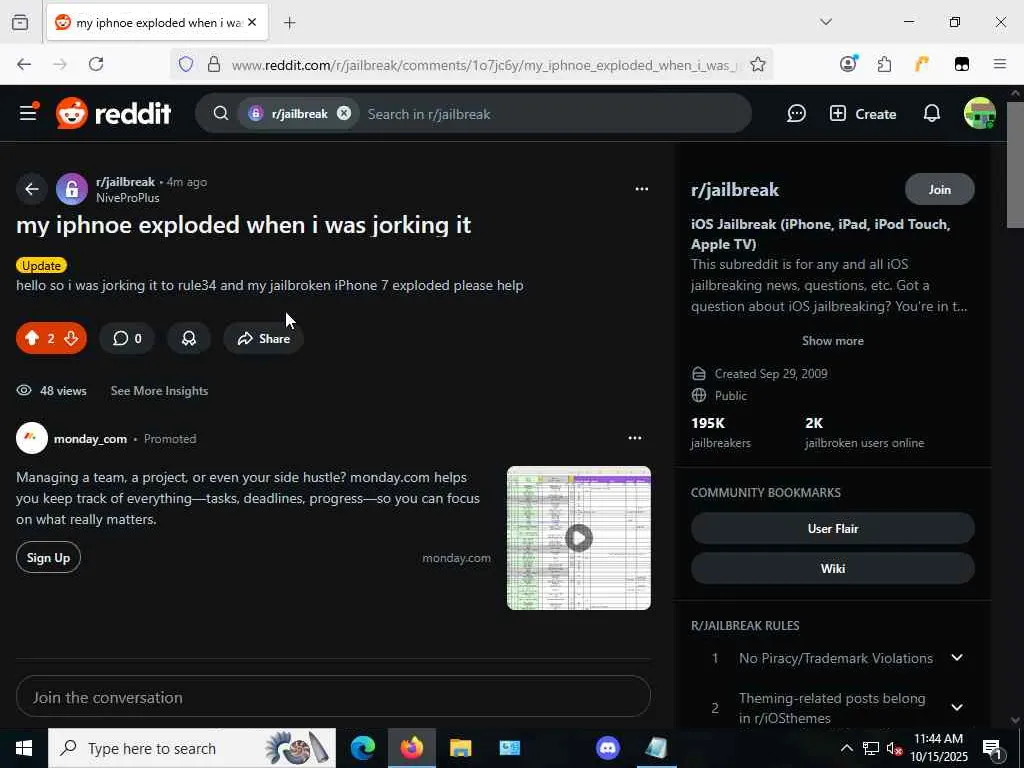Open Windows Start menu
The height and width of the screenshot is (768, 1024).
(24, 748)
